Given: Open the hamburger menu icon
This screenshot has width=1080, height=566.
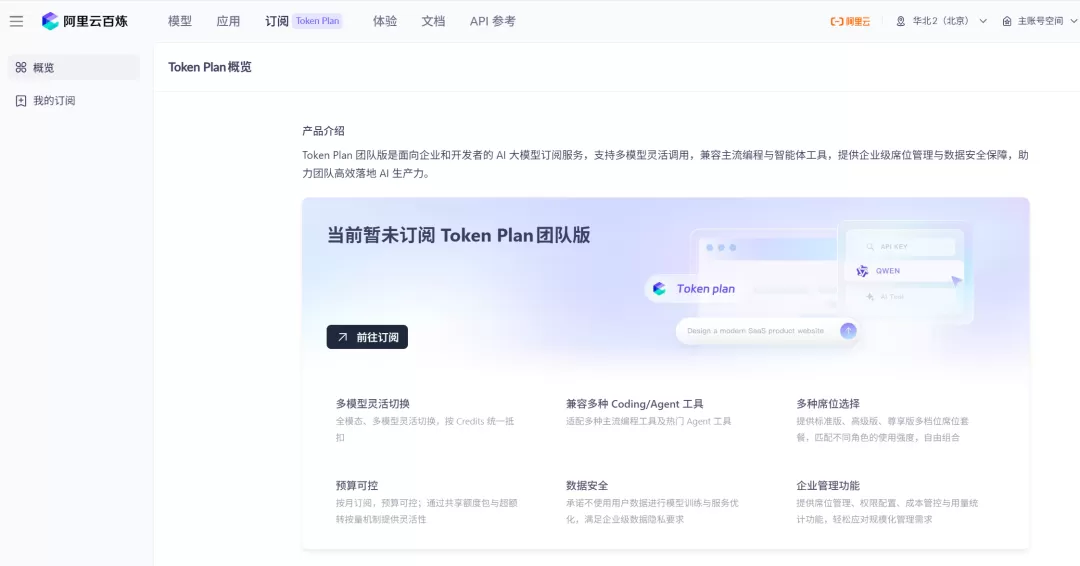Looking at the screenshot, I should coord(17,21).
